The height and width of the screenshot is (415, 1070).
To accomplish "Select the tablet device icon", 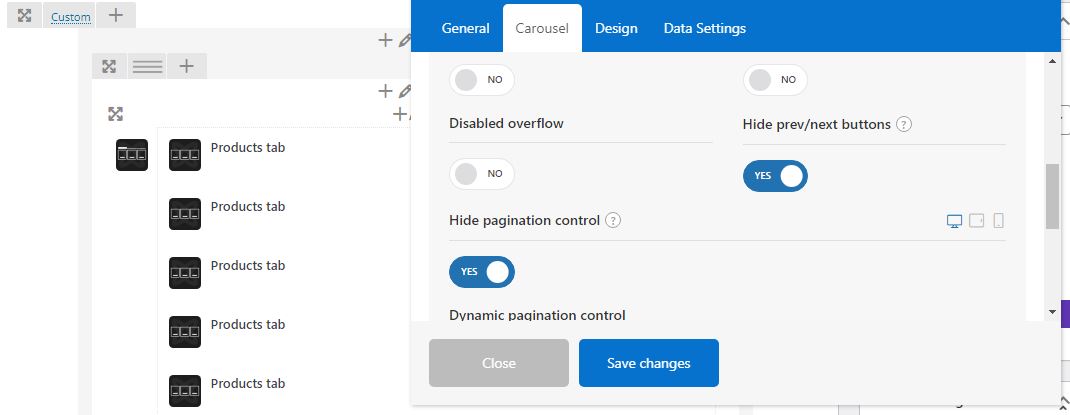I will tap(977, 220).
